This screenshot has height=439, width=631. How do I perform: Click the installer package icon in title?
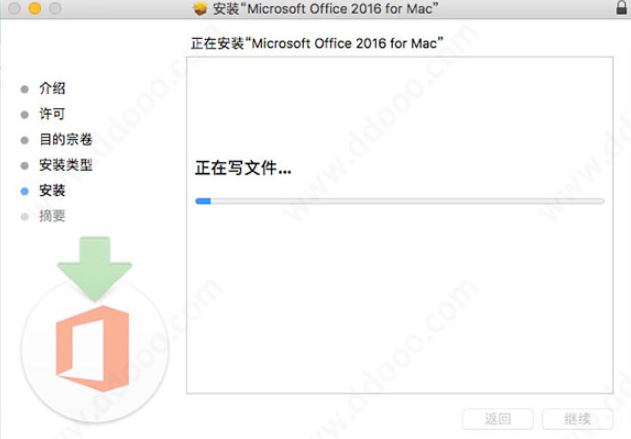click(200, 8)
